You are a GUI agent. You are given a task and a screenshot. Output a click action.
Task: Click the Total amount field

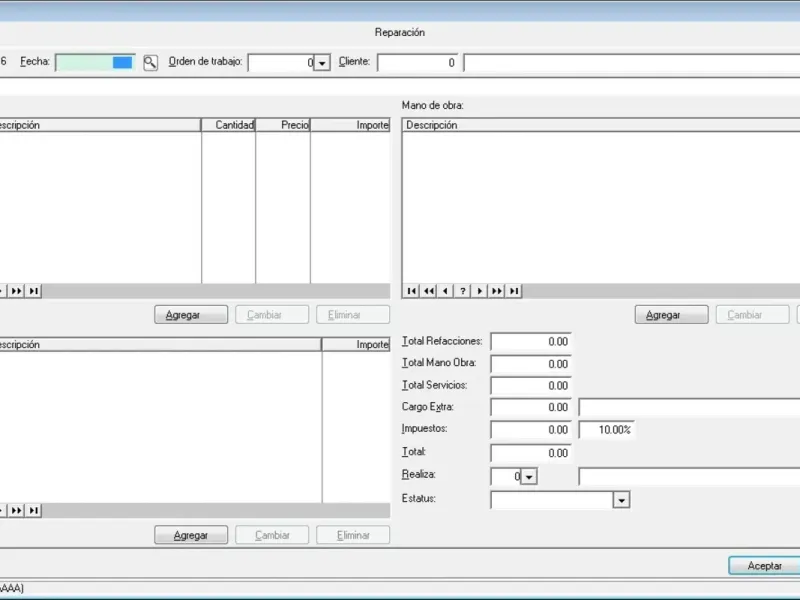click(x=531, y=453)
